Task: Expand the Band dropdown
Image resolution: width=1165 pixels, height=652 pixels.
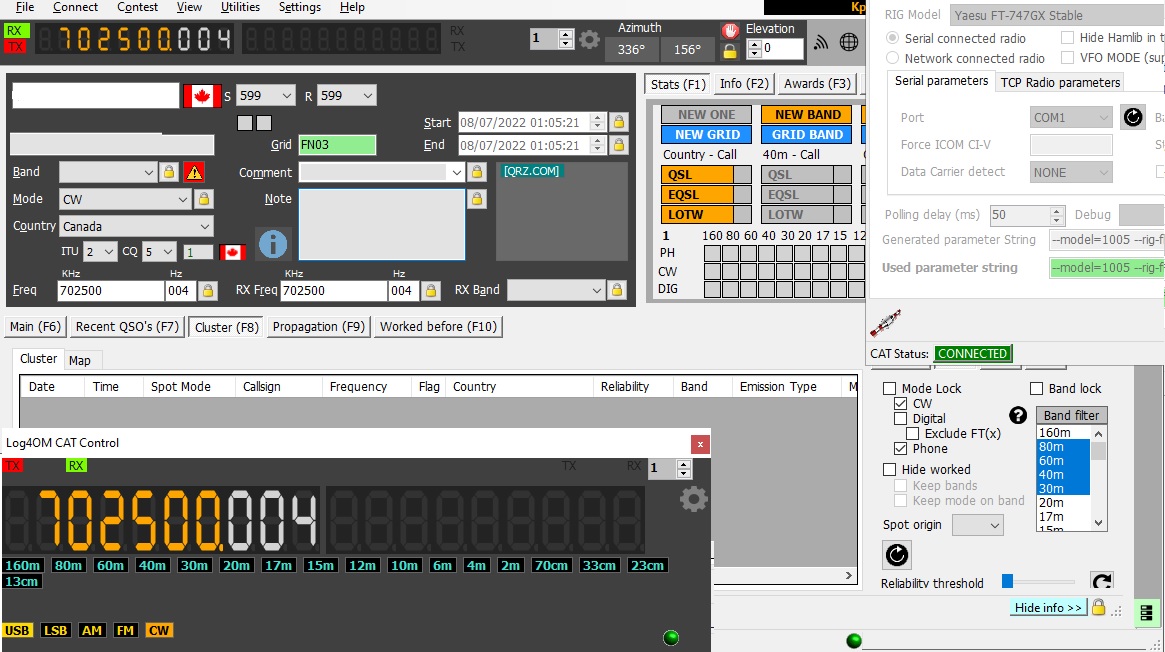Action: click(108, 172)
